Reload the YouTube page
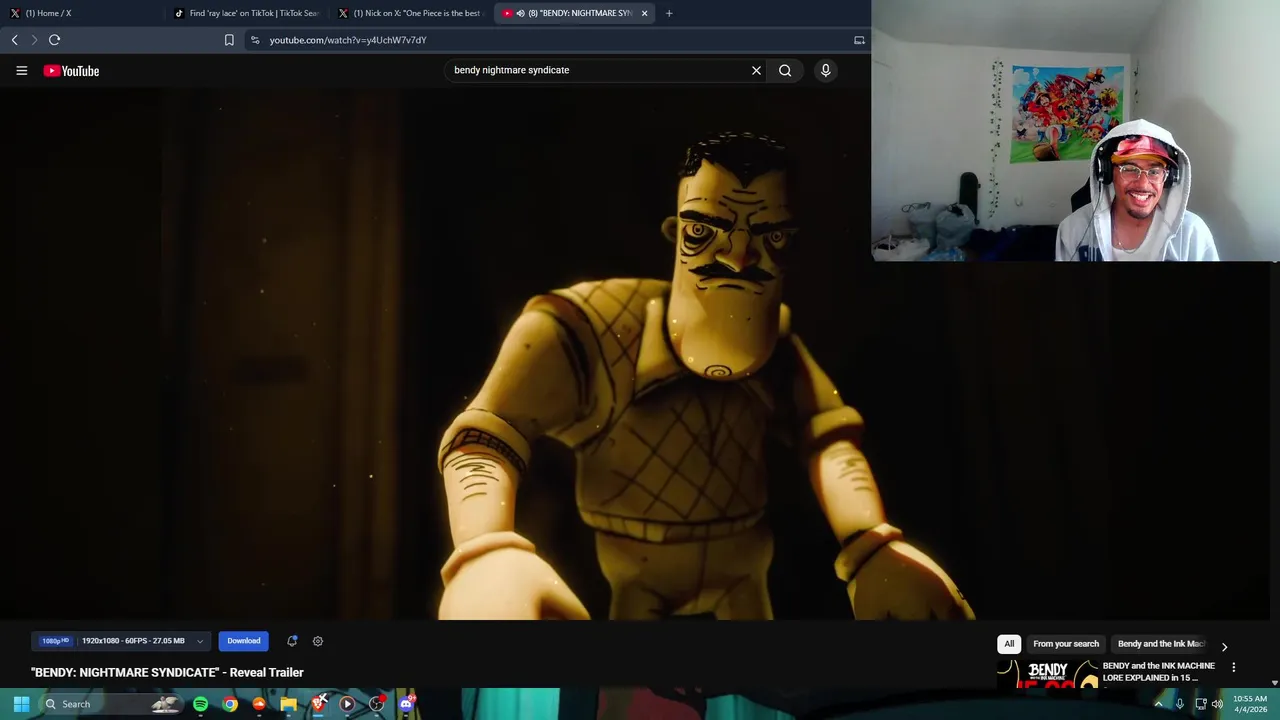The image size is (1280, 720). (54, 40)
